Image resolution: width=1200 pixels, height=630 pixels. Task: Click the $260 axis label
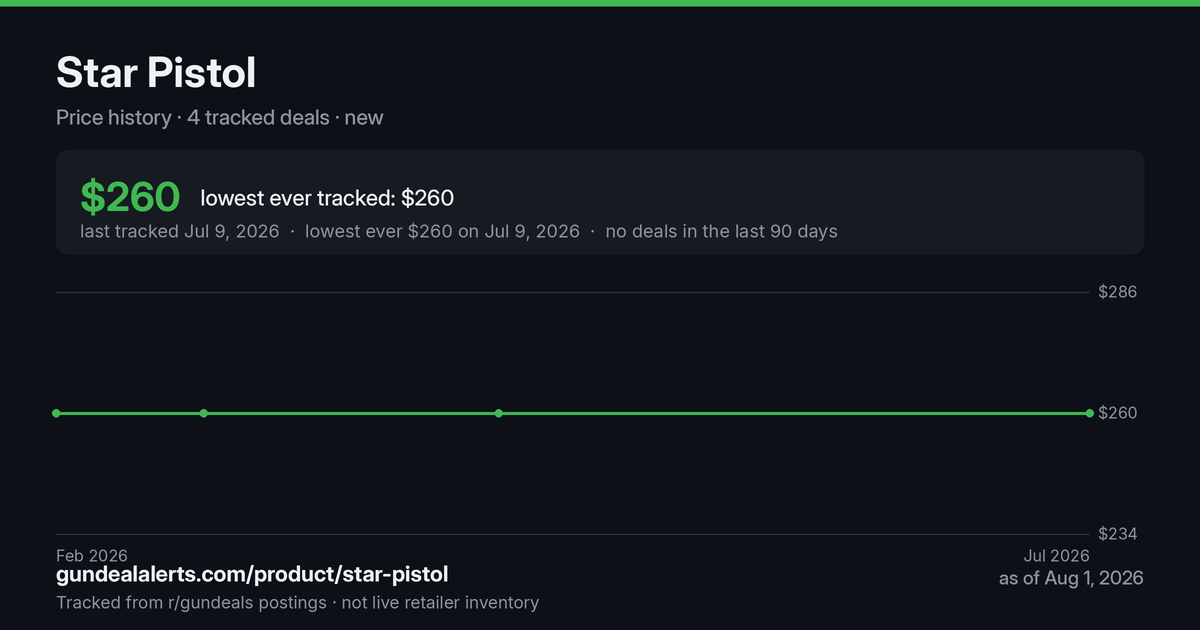click(1118, 413)
